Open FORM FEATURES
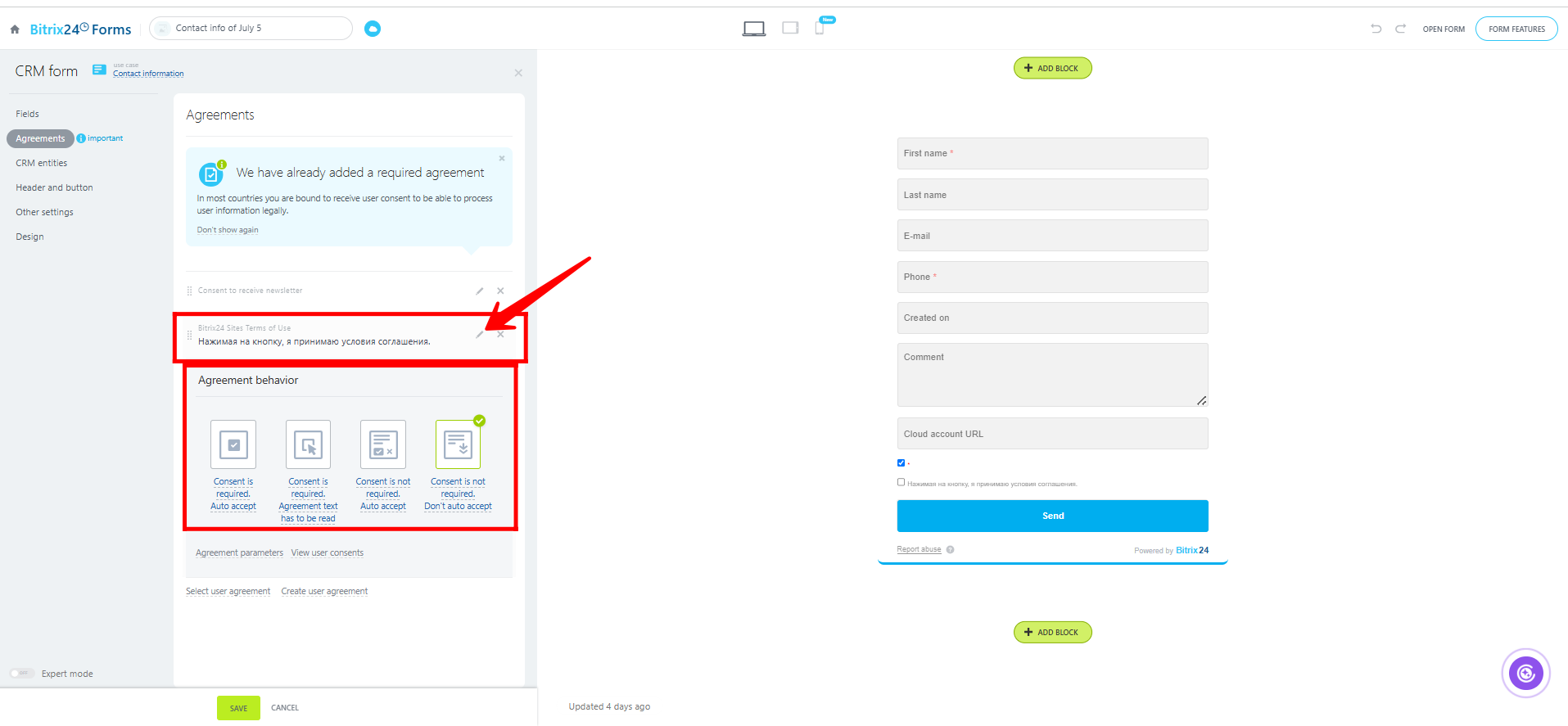This screenshot has width=1568, height=726. 1516,29
